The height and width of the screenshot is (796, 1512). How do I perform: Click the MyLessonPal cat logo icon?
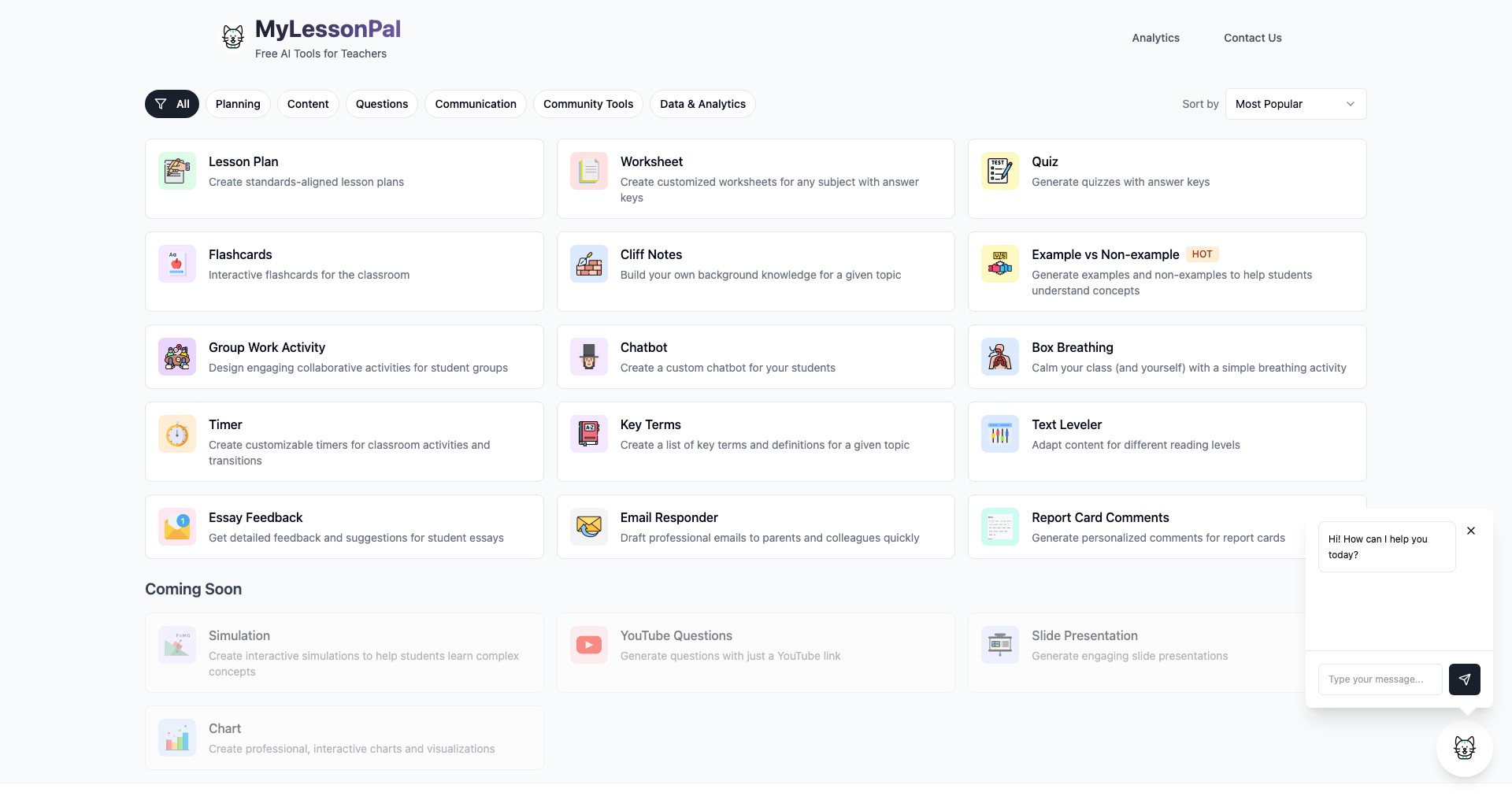click(232, 37)
